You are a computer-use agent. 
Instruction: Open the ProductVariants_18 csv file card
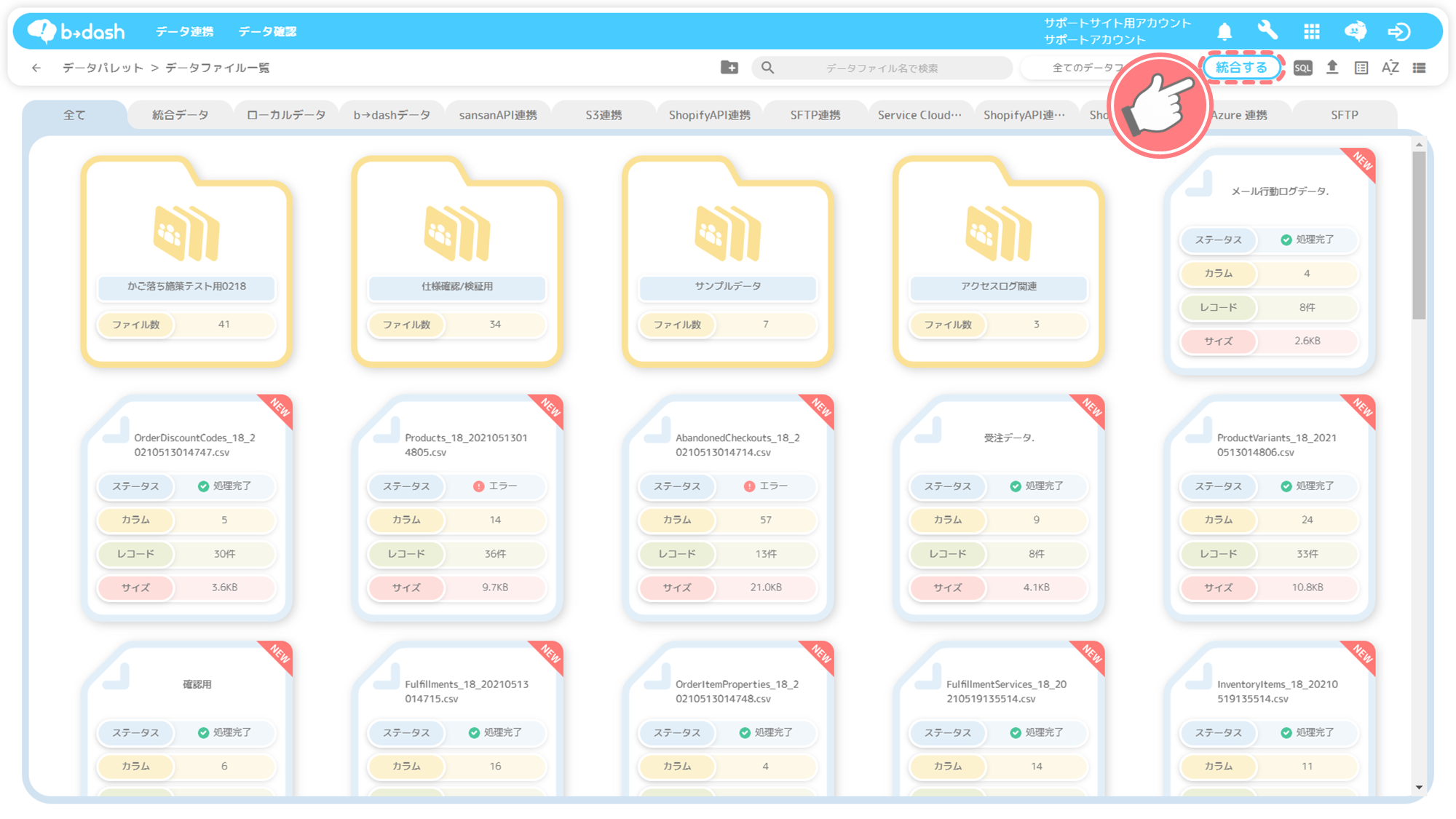[x=1270, y=508]
